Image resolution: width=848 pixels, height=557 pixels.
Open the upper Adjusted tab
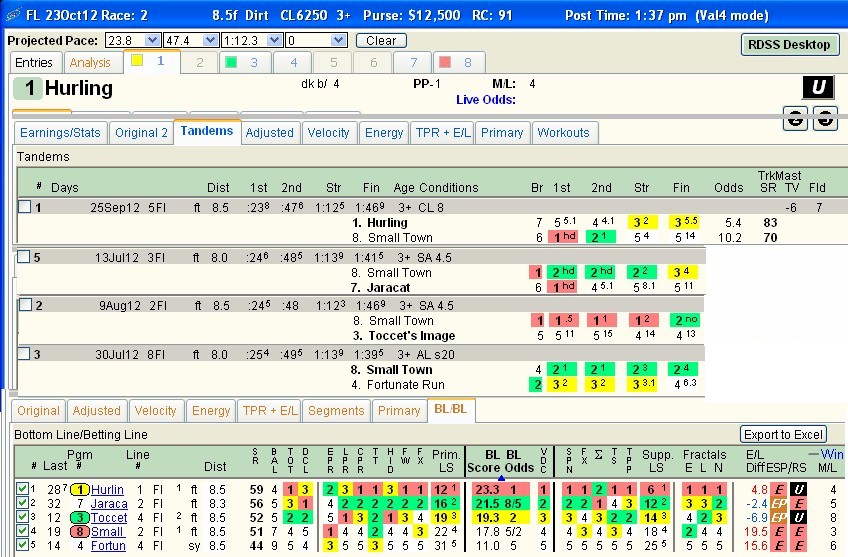[269, 133]
